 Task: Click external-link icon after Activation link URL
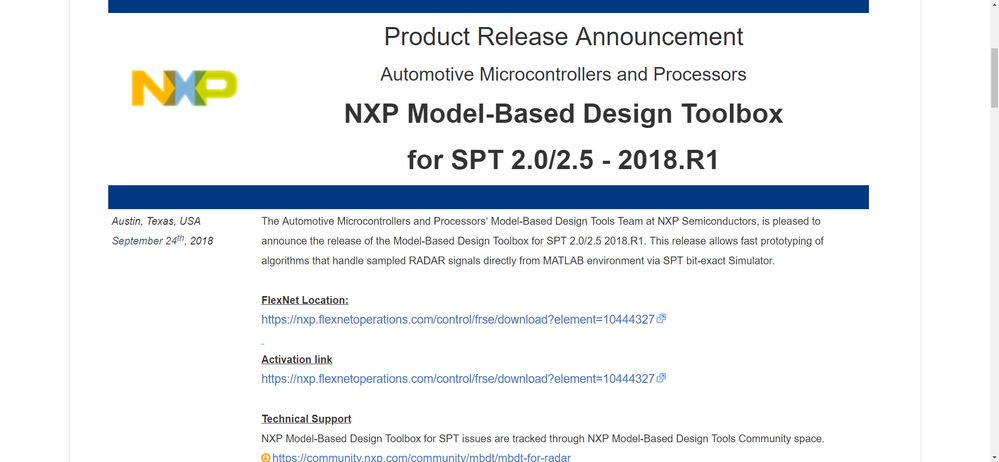tap(661, 377)
